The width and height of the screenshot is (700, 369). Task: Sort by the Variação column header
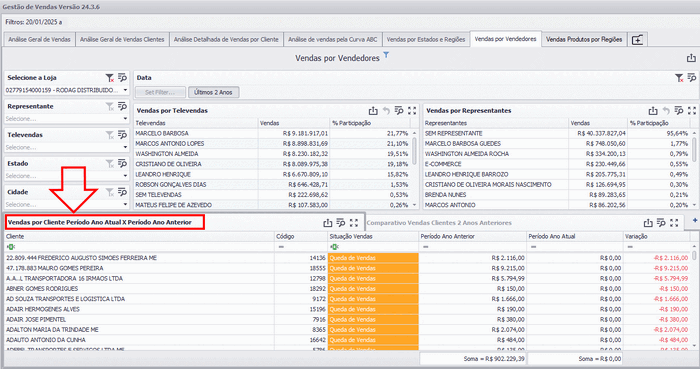pyautogui.click(x=656, y=236)
